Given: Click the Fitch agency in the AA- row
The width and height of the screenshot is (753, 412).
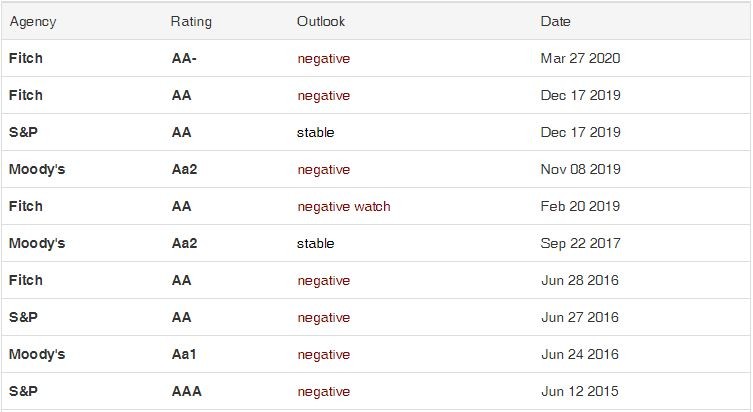Looking at the screenshot, I should [26, 58].
